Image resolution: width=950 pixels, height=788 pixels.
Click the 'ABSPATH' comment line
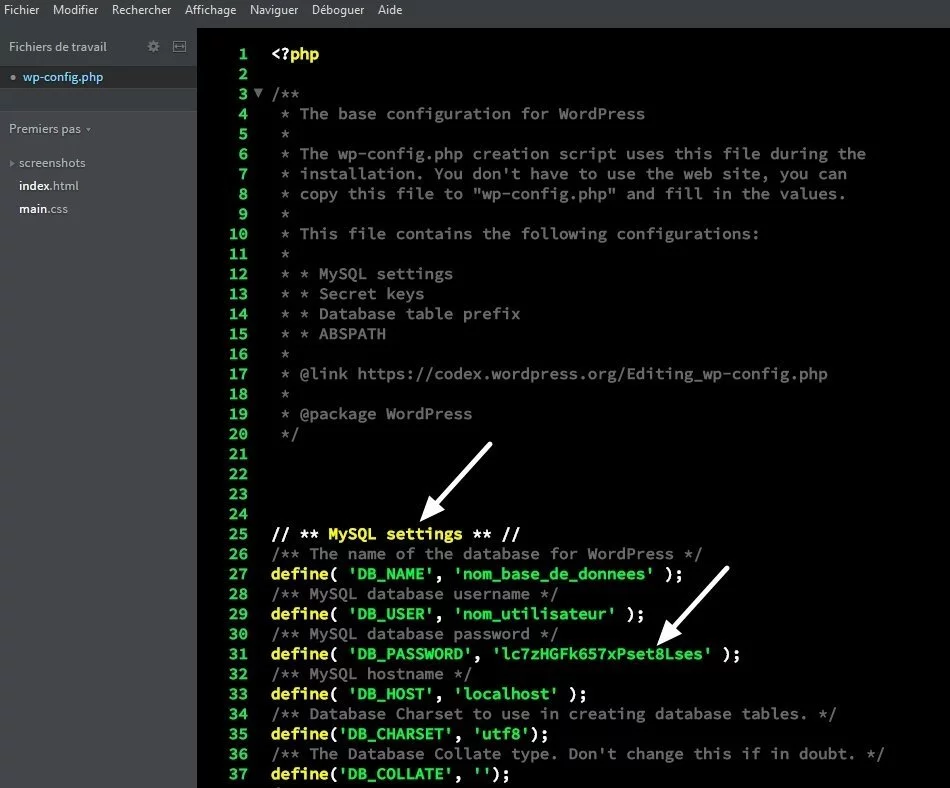352,334
